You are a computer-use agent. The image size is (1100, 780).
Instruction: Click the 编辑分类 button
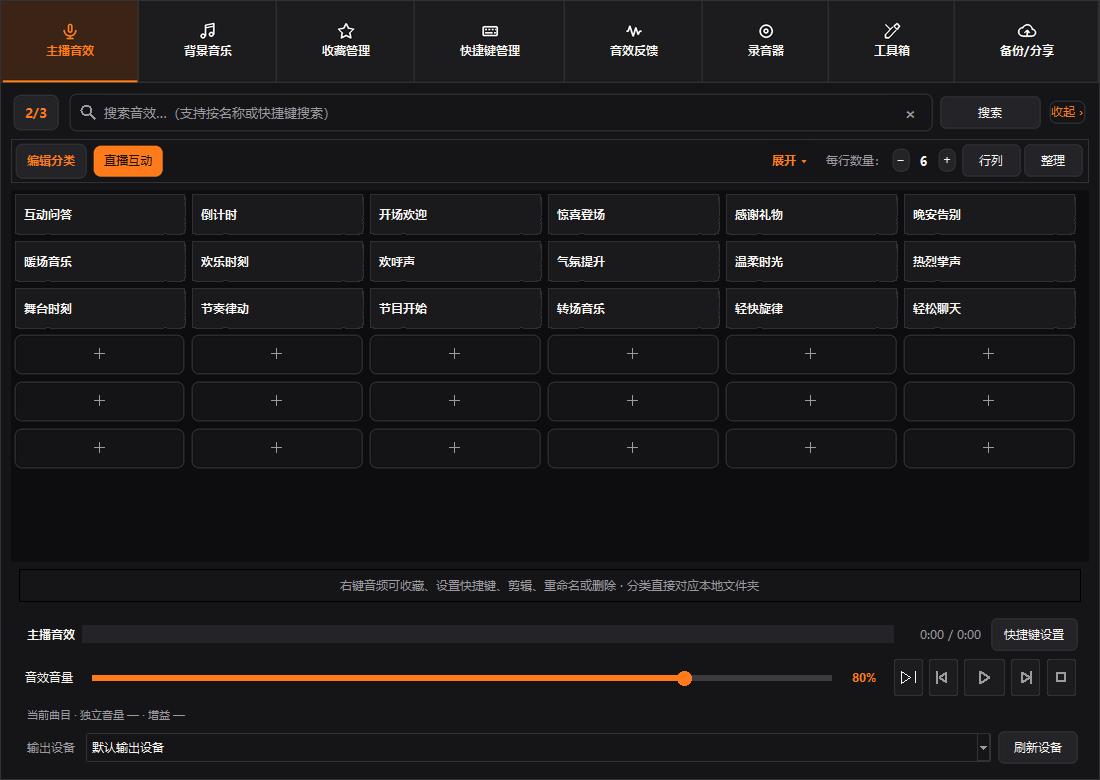[51, 161]
